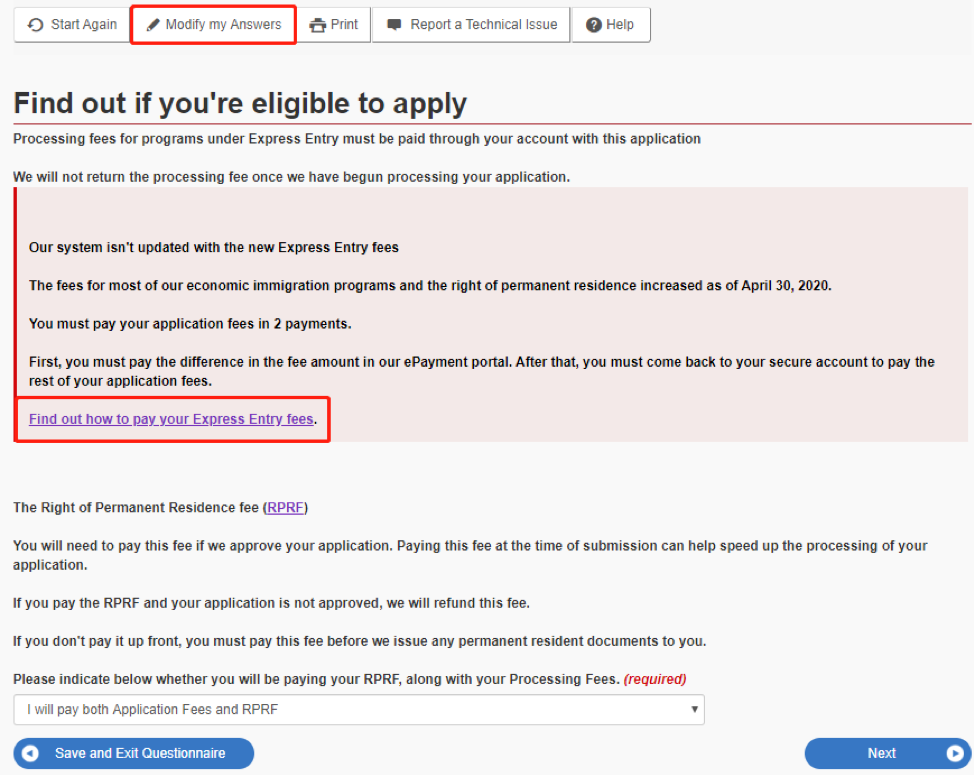Click the red '(required)' label

[x=655, y=679]
